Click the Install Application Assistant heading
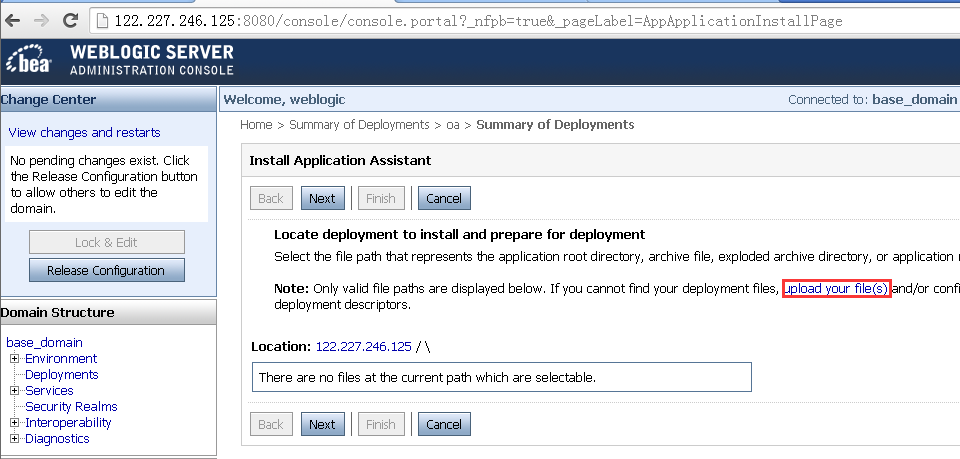Image resolution: width=960 pixels, height=459 pixels. pyautogui.click(x=340, y=160)
